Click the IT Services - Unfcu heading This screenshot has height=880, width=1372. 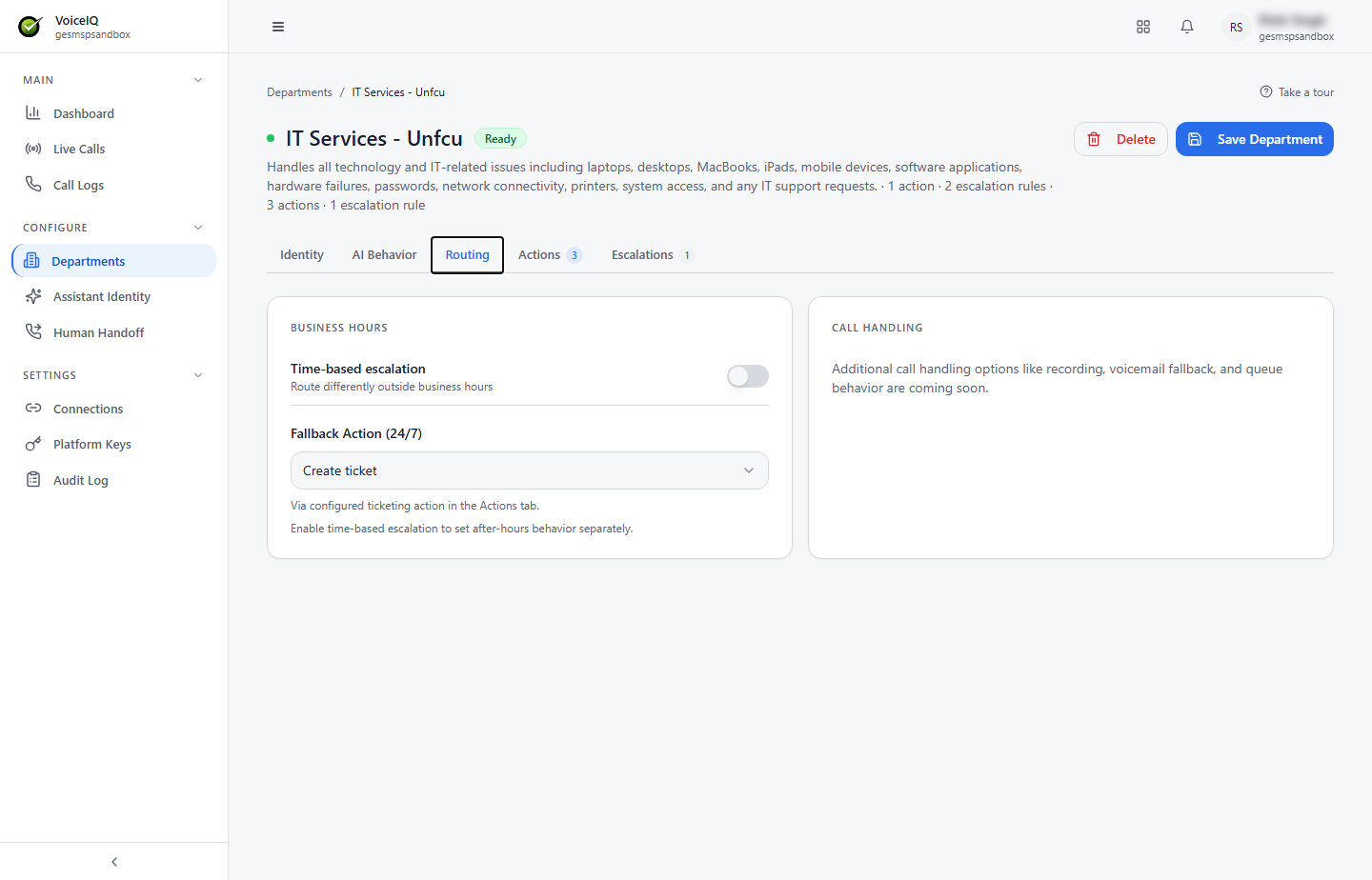click(374, 138)
